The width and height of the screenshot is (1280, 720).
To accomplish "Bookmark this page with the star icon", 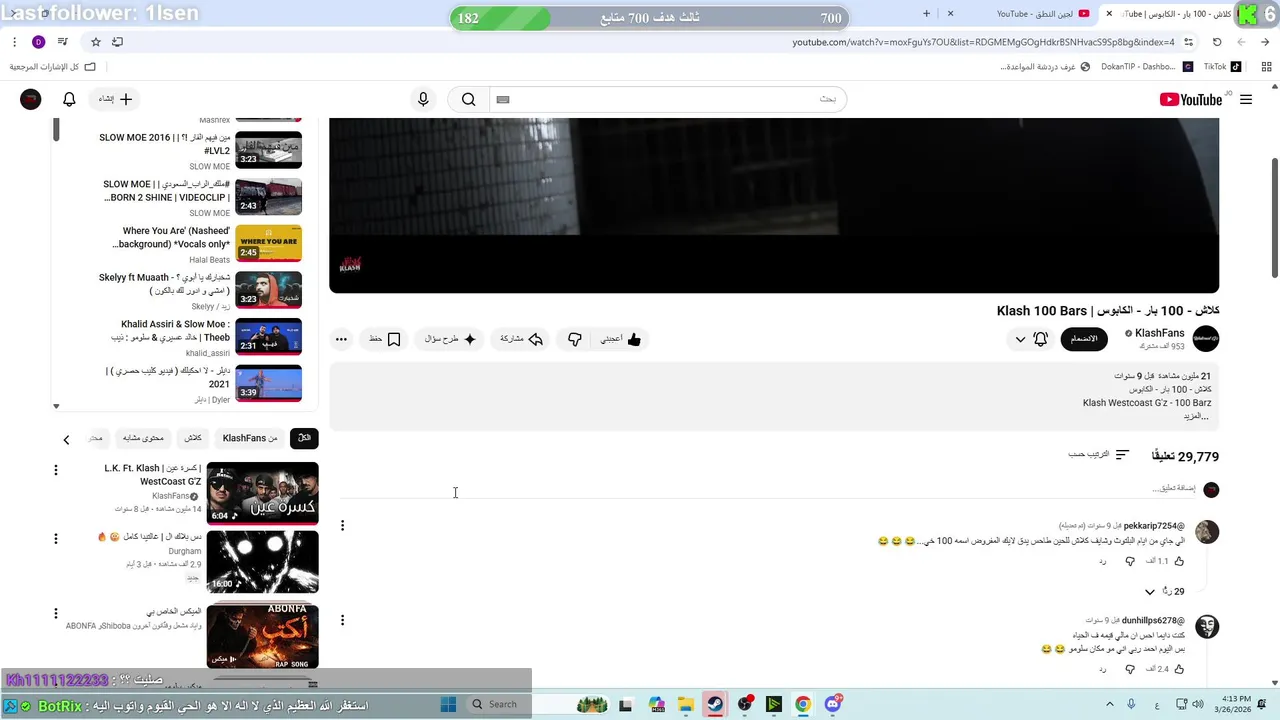I will [95, 42].
